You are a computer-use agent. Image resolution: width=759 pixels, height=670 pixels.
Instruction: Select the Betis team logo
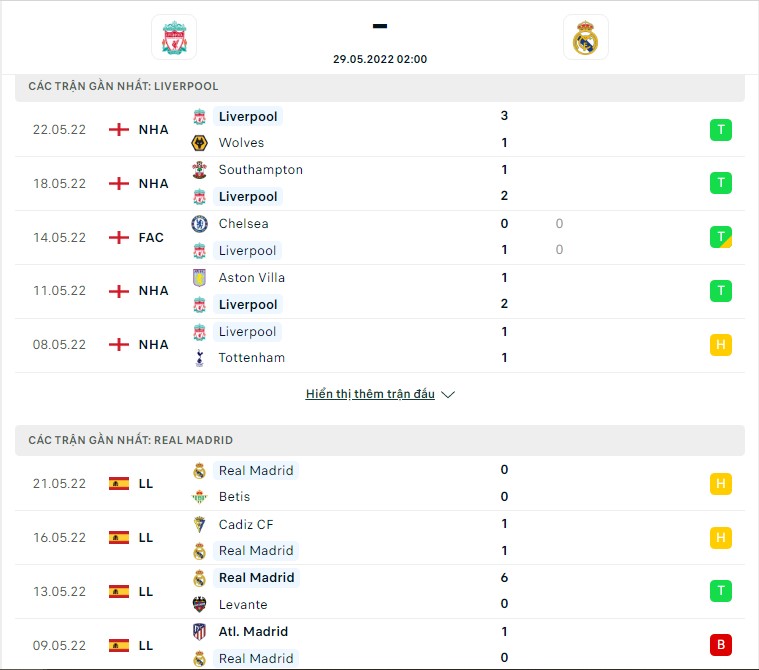[199, 497]
